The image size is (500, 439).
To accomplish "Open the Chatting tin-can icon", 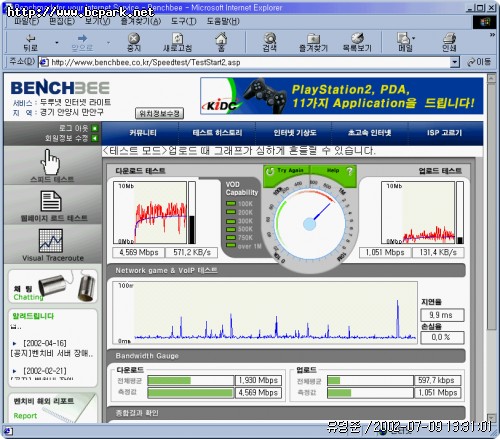I will point(67,286).
